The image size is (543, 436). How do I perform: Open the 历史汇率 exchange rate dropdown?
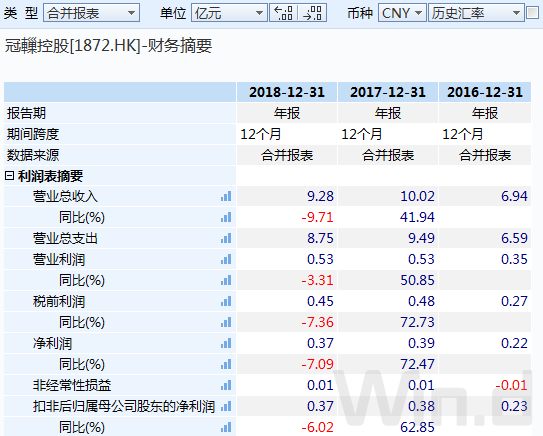pos(476,13)
